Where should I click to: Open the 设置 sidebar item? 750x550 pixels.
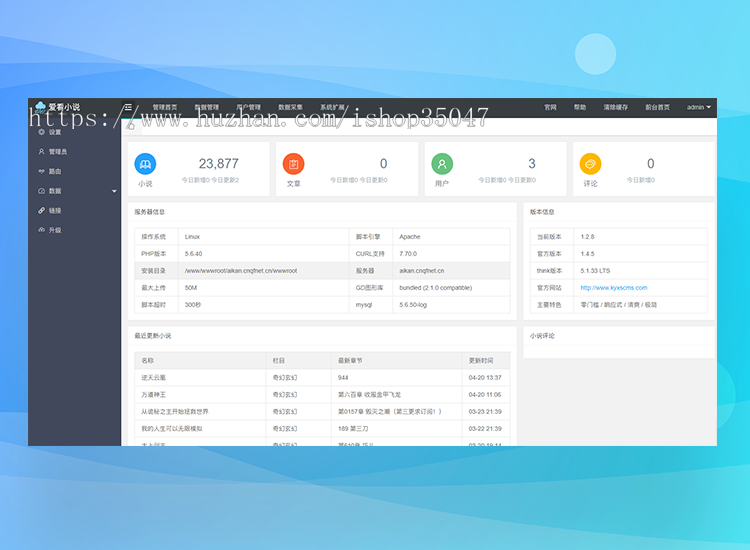tap(74, 132)
